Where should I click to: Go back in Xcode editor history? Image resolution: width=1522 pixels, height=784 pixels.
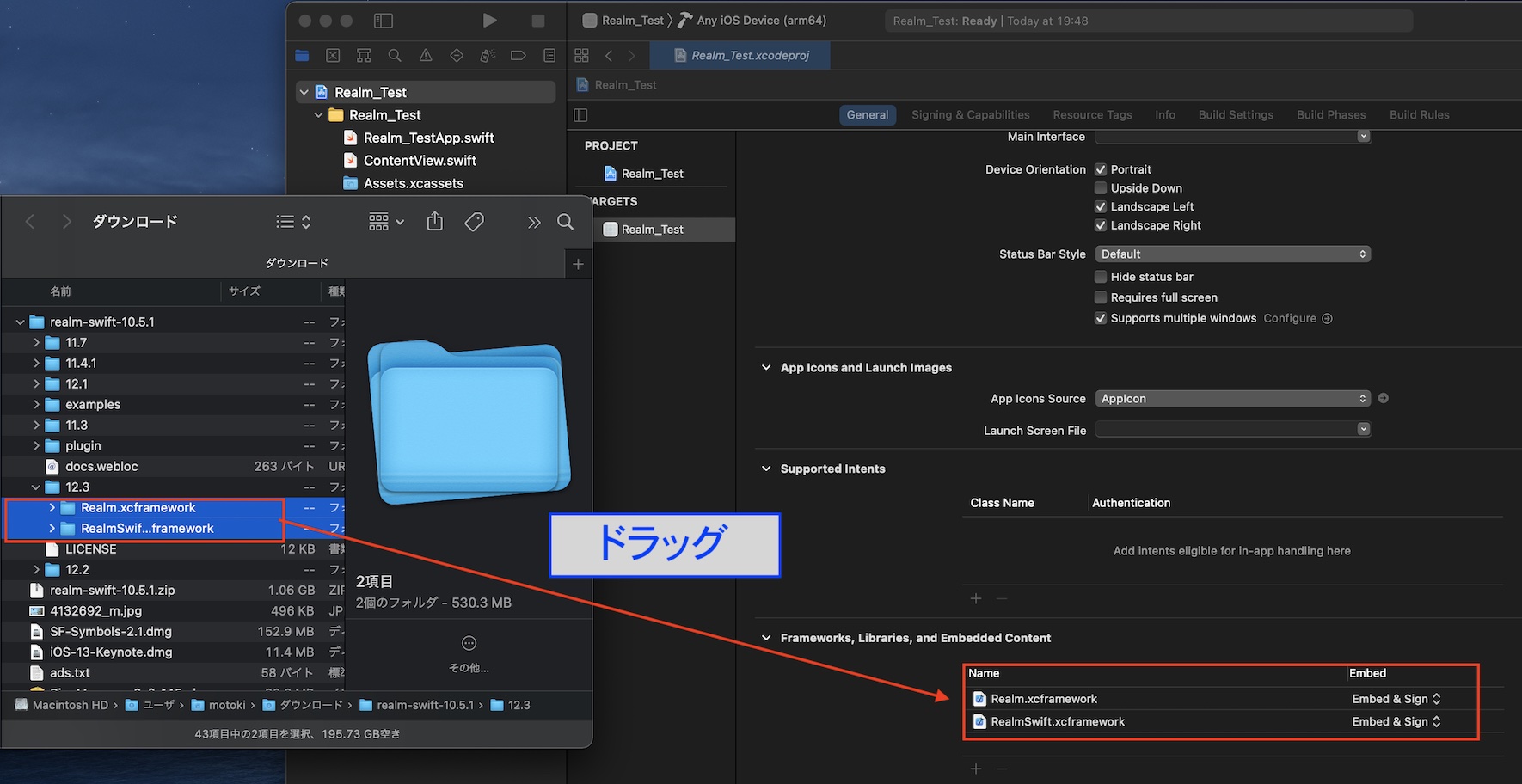(x=609, y=55)
